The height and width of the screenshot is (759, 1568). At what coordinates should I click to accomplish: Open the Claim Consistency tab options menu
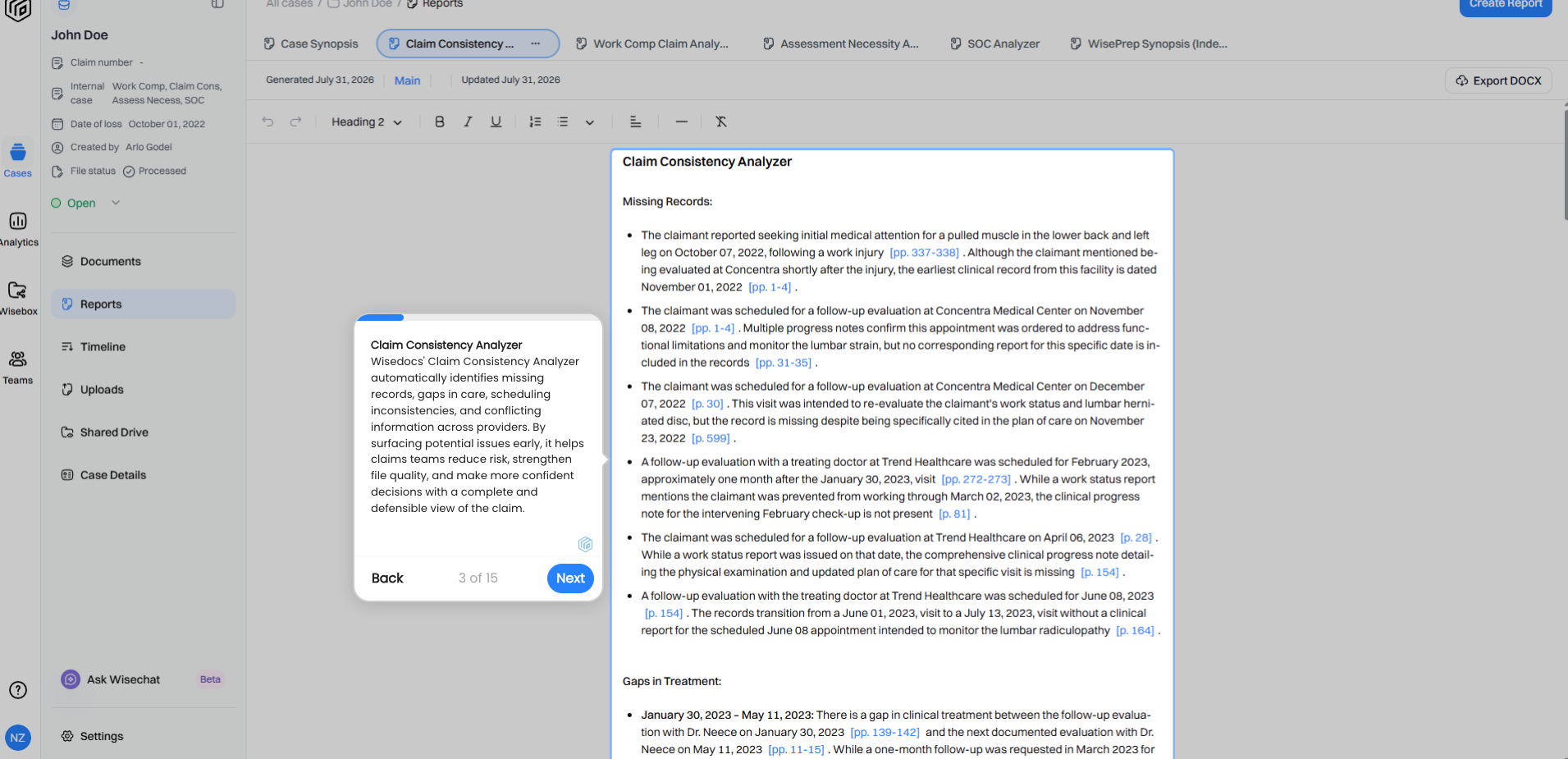tap(536, 43)
